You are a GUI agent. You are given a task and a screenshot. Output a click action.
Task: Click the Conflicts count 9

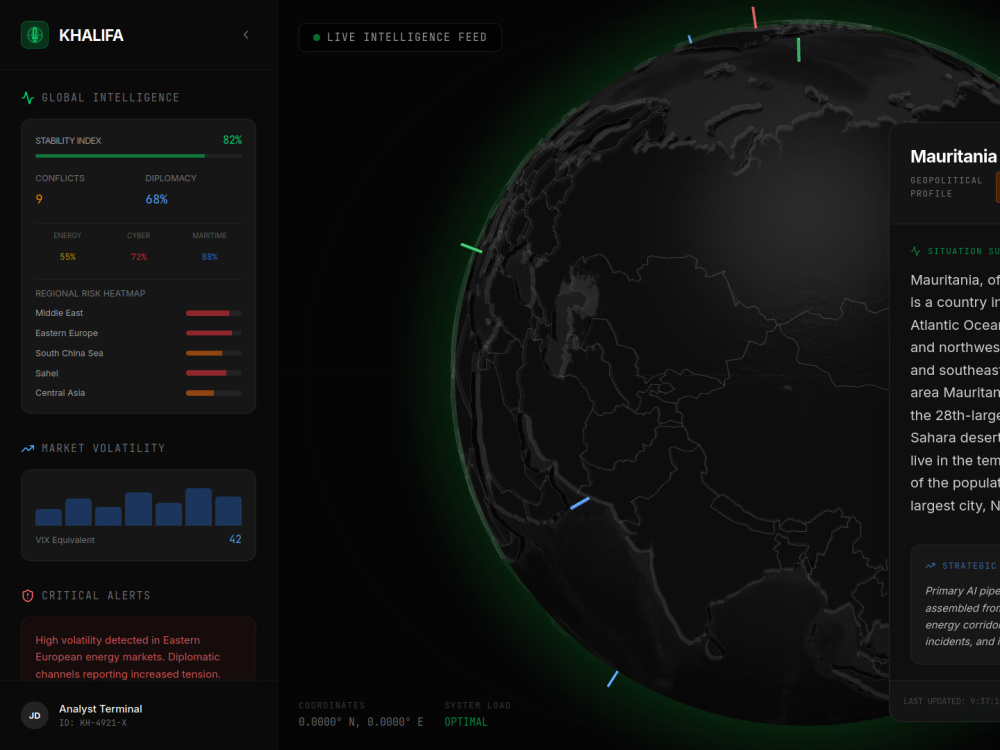pyautogui.click(x=39, y=199)
